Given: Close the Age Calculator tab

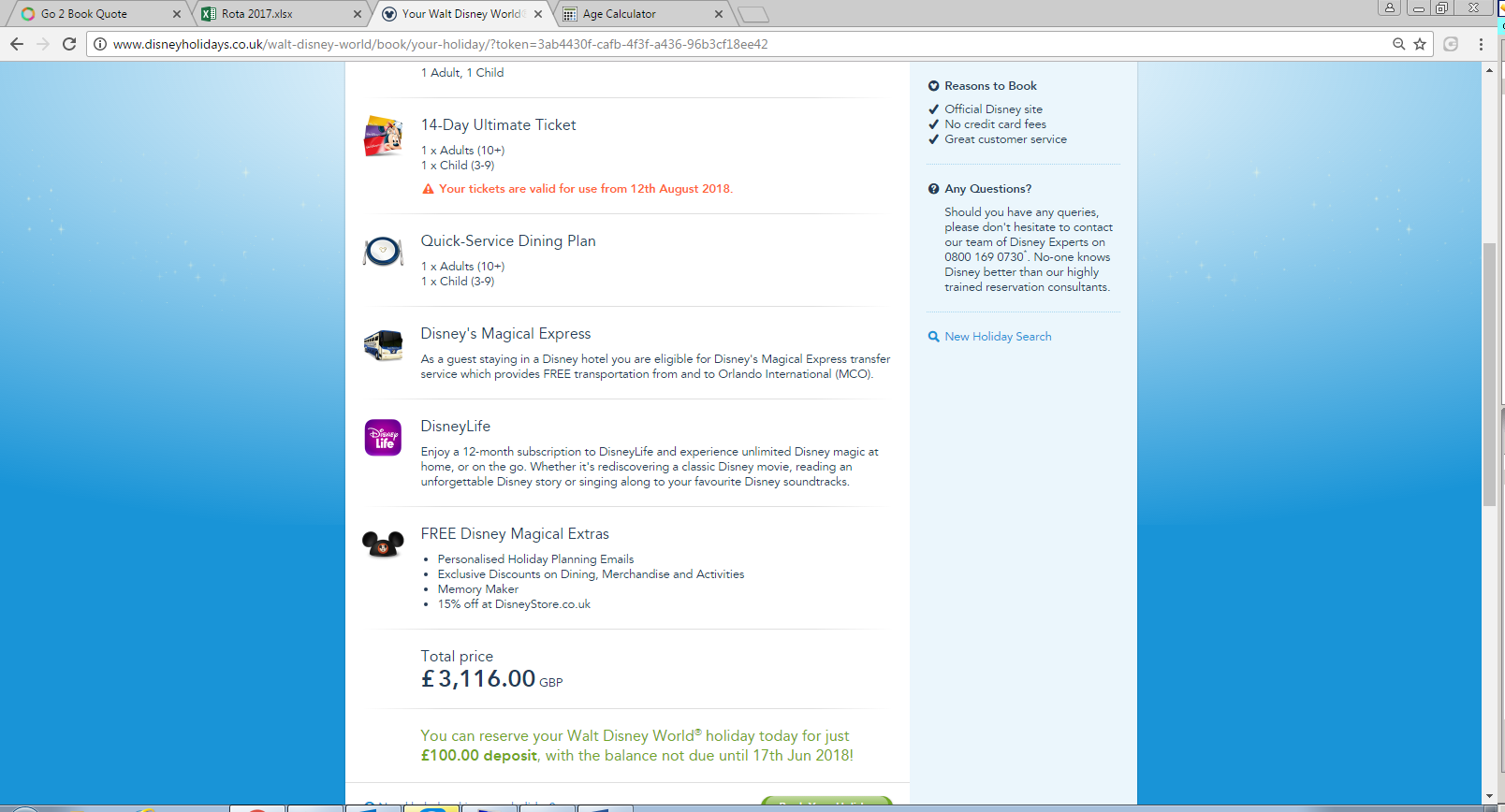Looking at the screenshot, I should (x=719, y=14).
